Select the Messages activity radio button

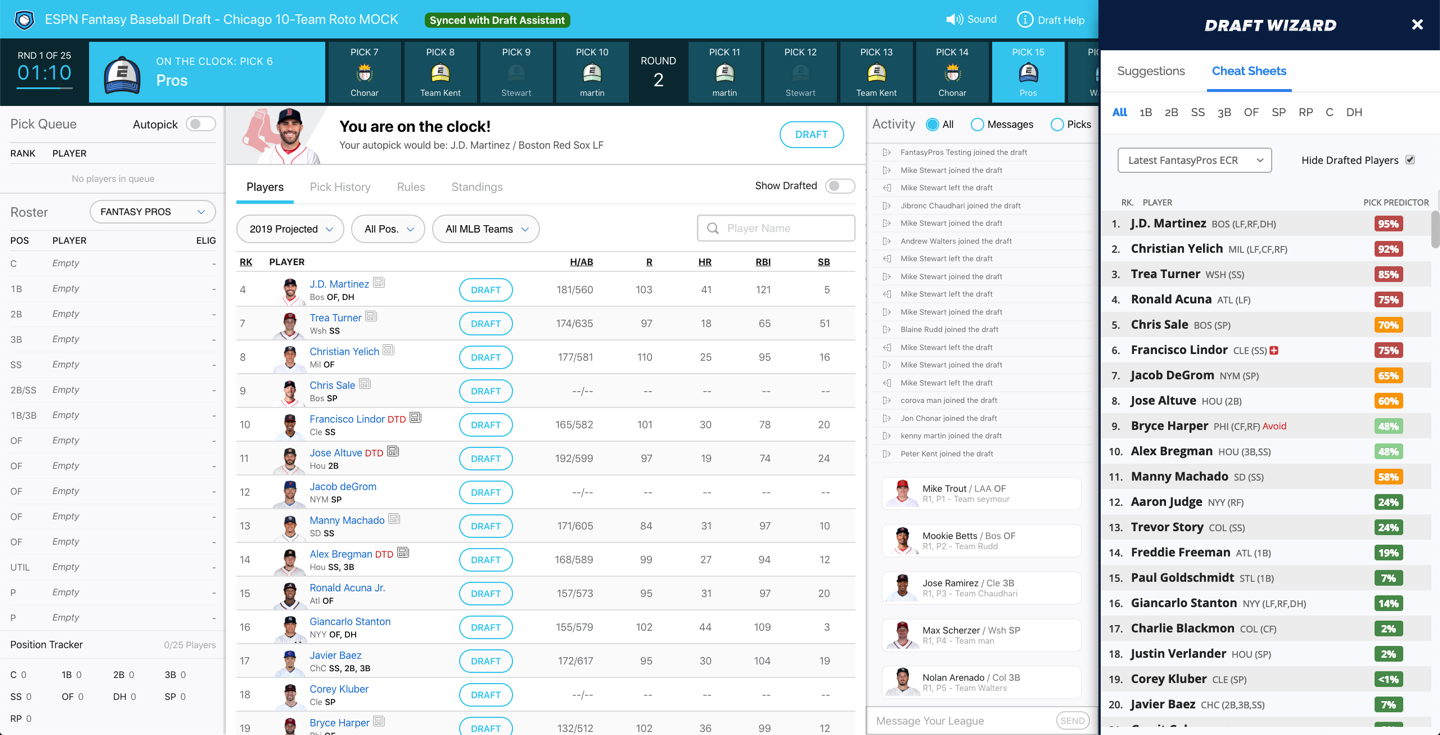(x=977, y=124)
